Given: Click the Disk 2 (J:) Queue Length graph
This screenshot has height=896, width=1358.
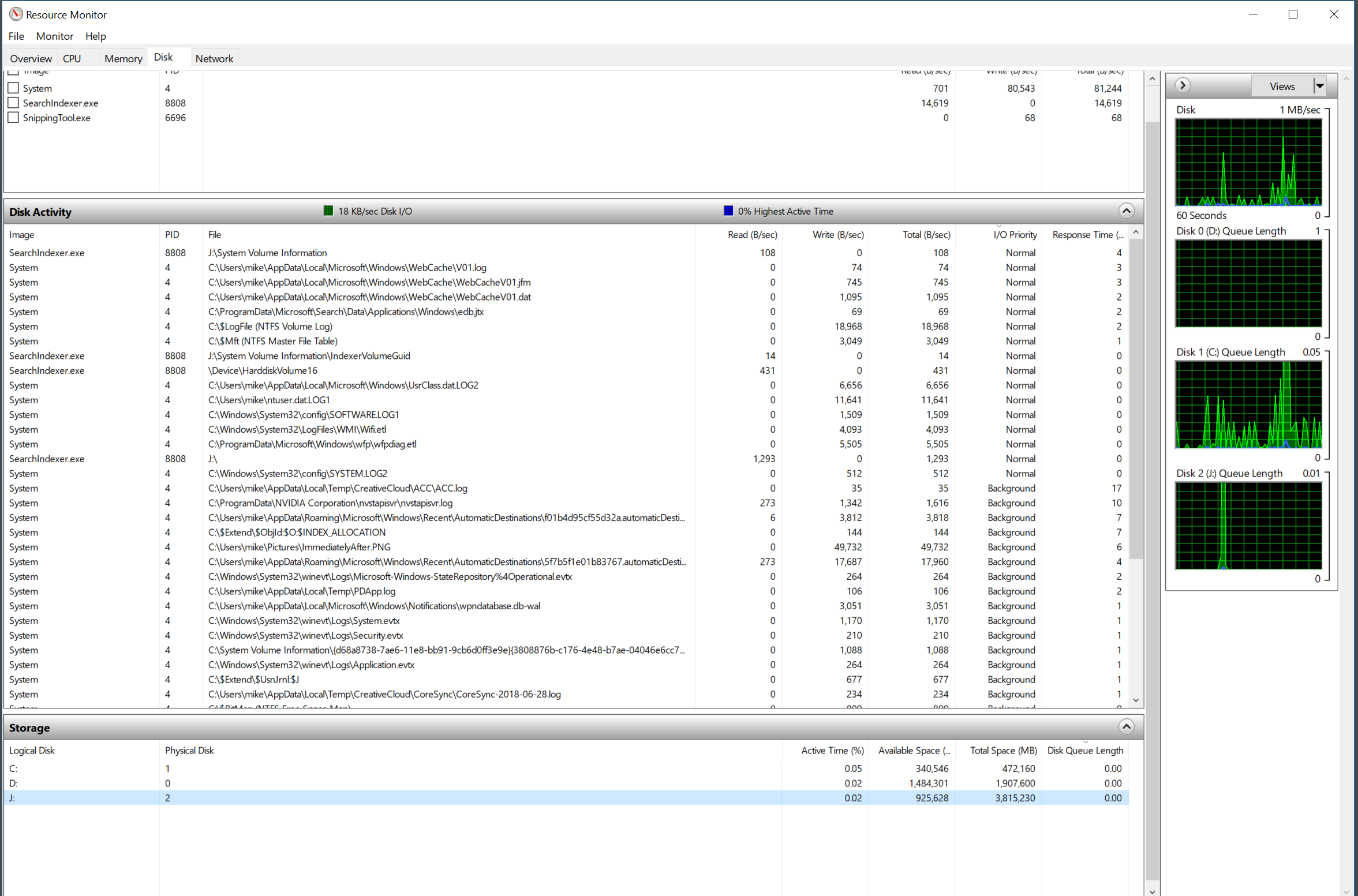Looking at the screenshot, I should (1248, 526).
